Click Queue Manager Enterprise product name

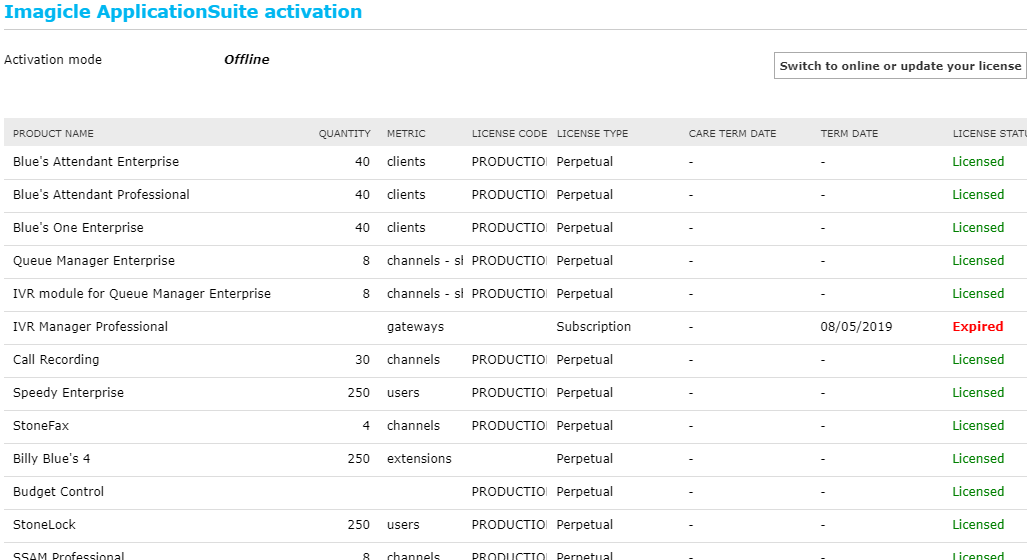point(94,261)
